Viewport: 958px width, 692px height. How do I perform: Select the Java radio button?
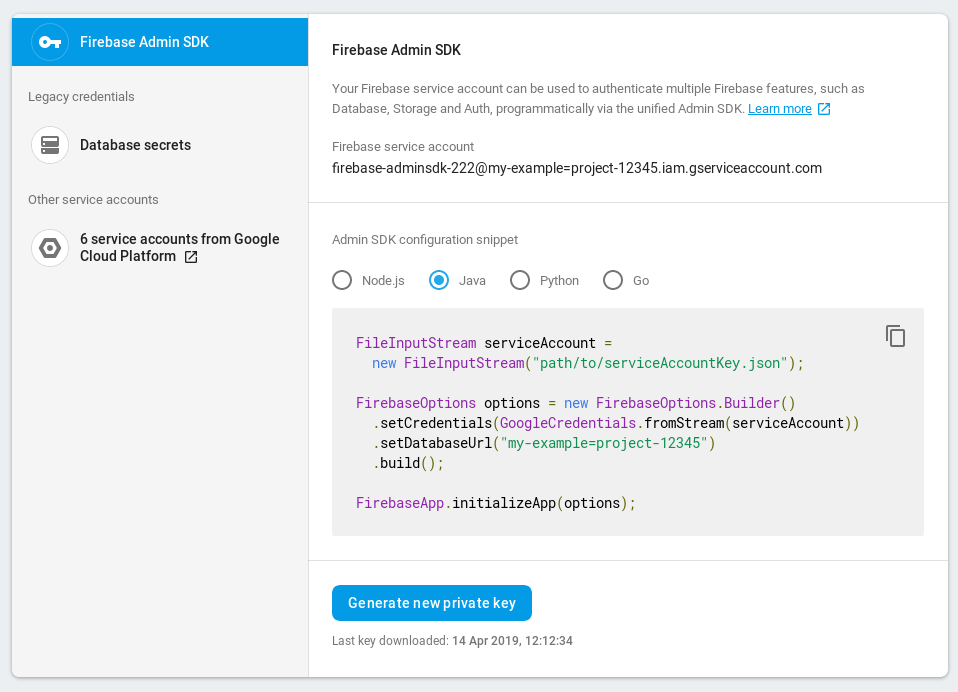click(439, 280)
